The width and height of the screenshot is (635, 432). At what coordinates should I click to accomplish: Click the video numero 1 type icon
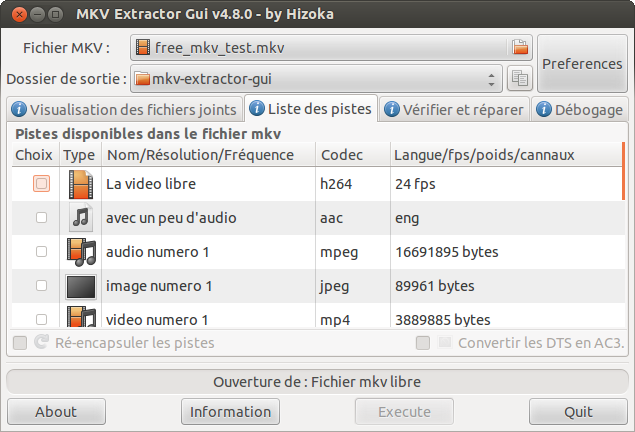80,318
